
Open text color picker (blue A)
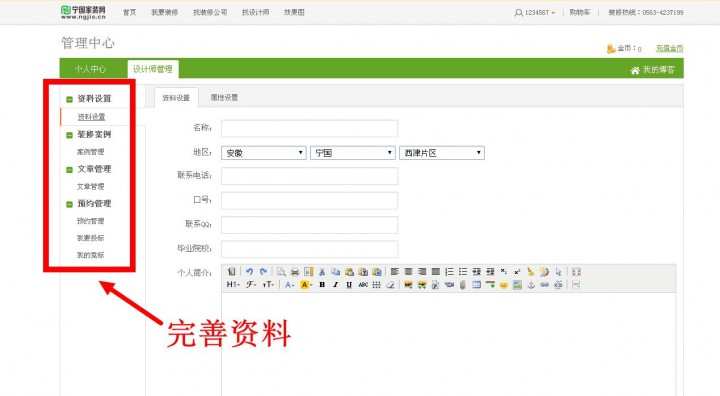289,285
